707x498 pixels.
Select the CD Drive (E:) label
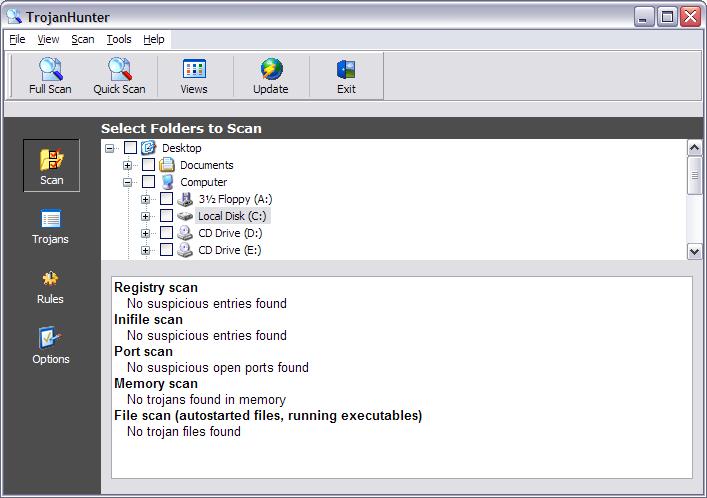pos(230,250)
